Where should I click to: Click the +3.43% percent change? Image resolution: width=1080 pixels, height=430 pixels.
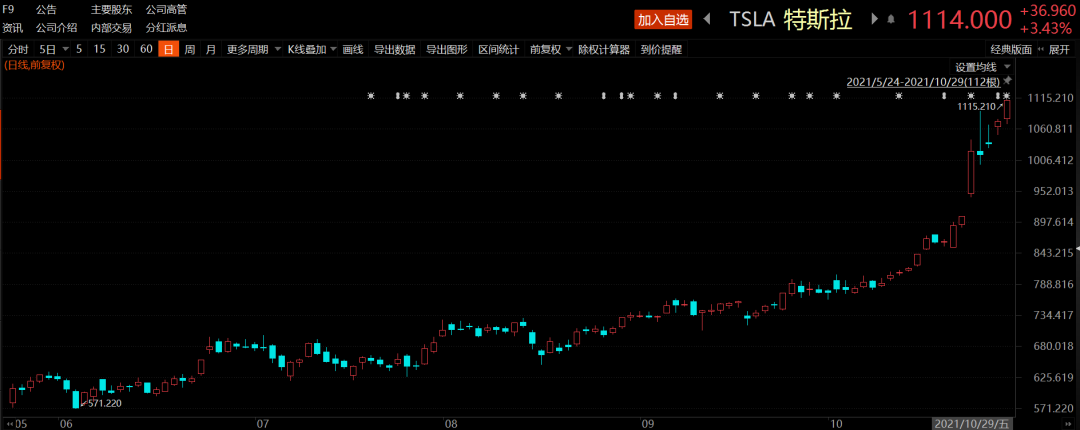1046,29
